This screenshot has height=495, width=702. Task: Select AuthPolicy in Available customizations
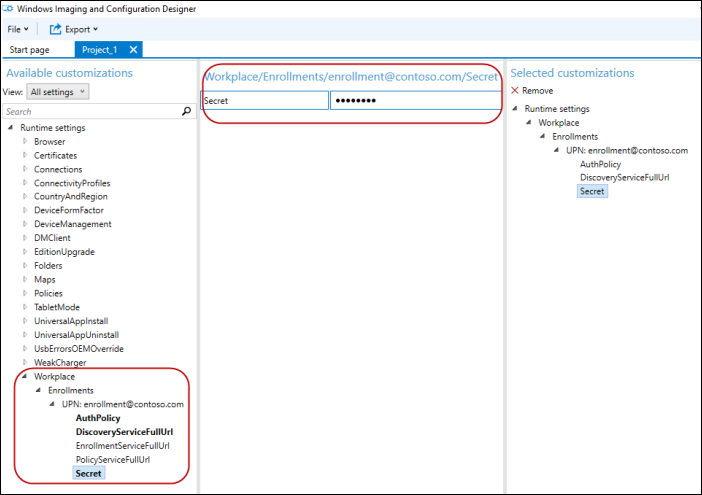click(98, 418)
